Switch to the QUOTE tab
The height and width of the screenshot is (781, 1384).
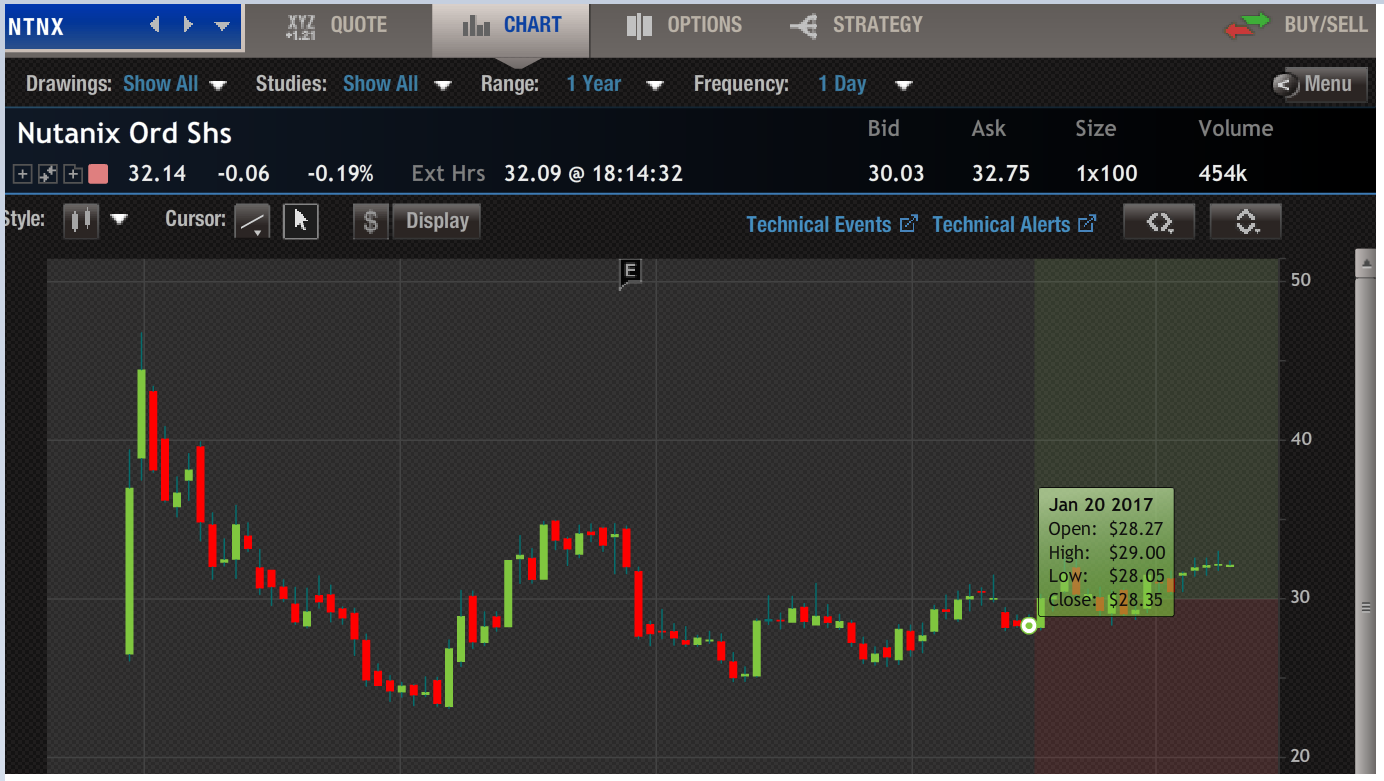pyautogui.click(x=337, y=26)
